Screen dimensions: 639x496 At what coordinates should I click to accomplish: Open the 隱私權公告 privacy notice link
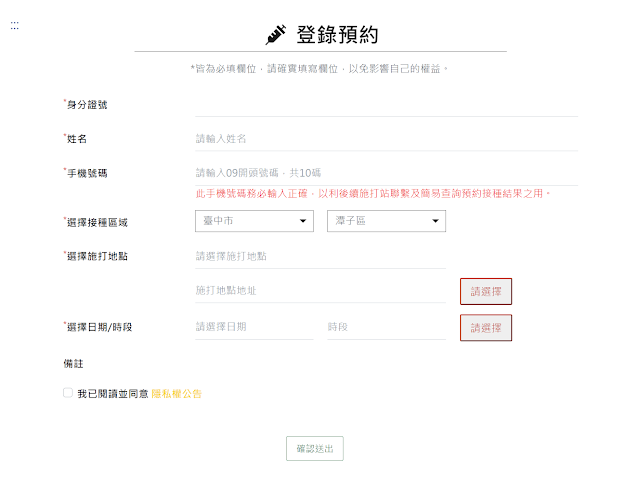pos(176,394)
